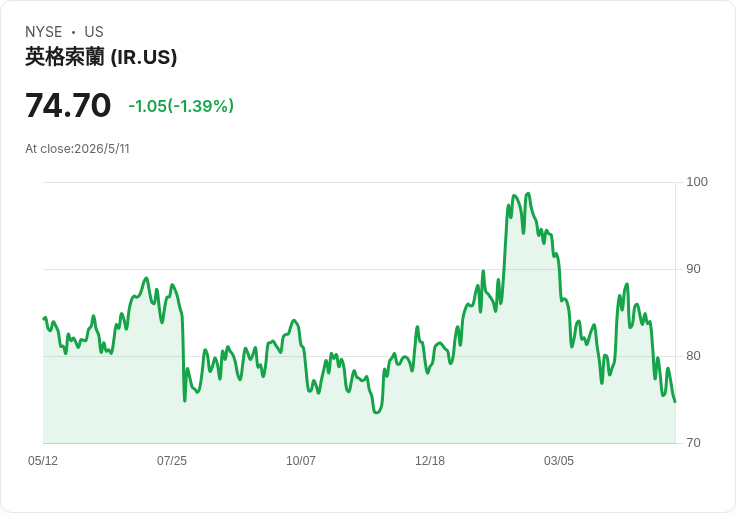
Task: Click the 07/25 date axis label
Action: coord(172,460)
